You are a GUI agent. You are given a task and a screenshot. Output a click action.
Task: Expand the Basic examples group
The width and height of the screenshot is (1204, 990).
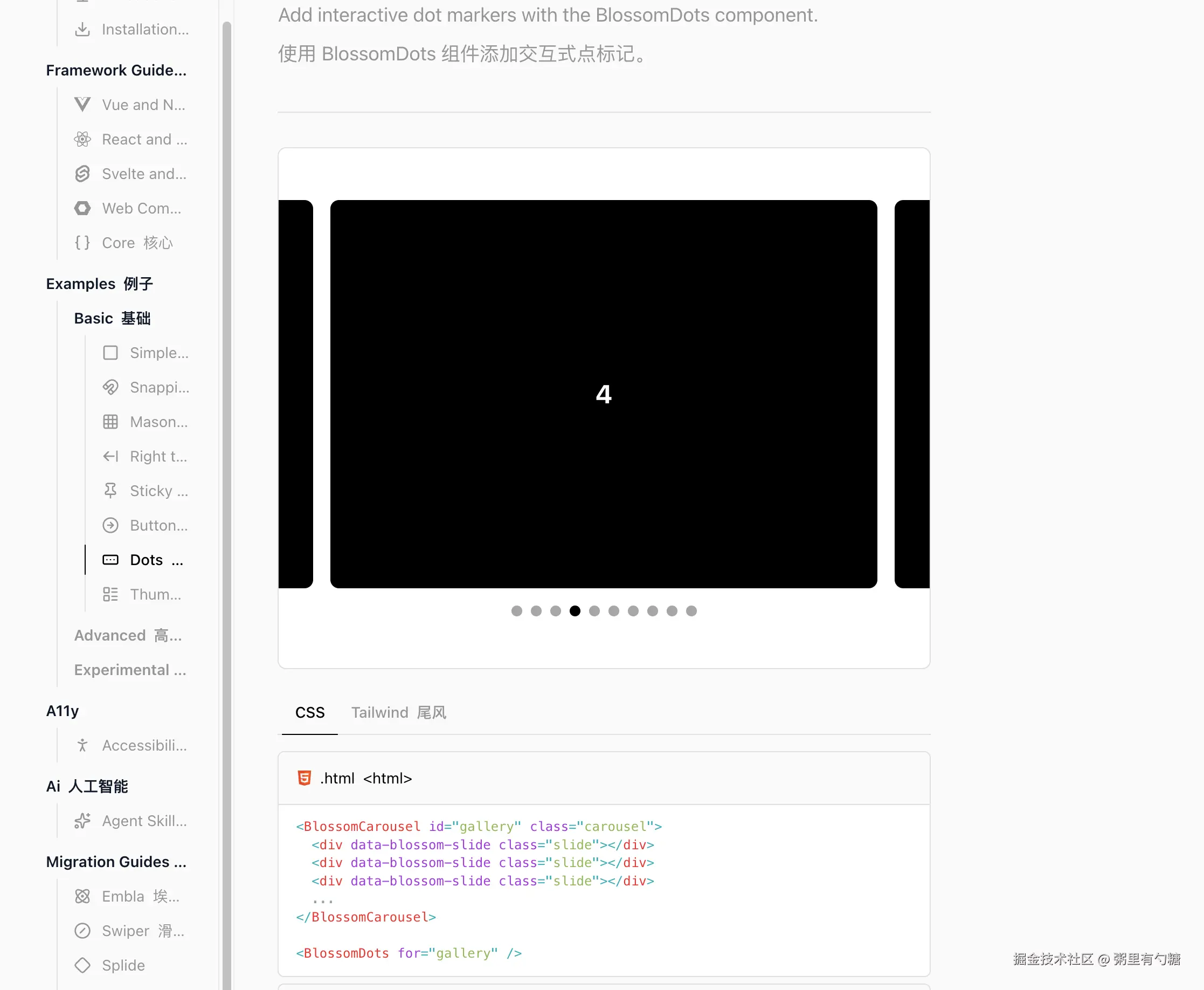point(112,318)
